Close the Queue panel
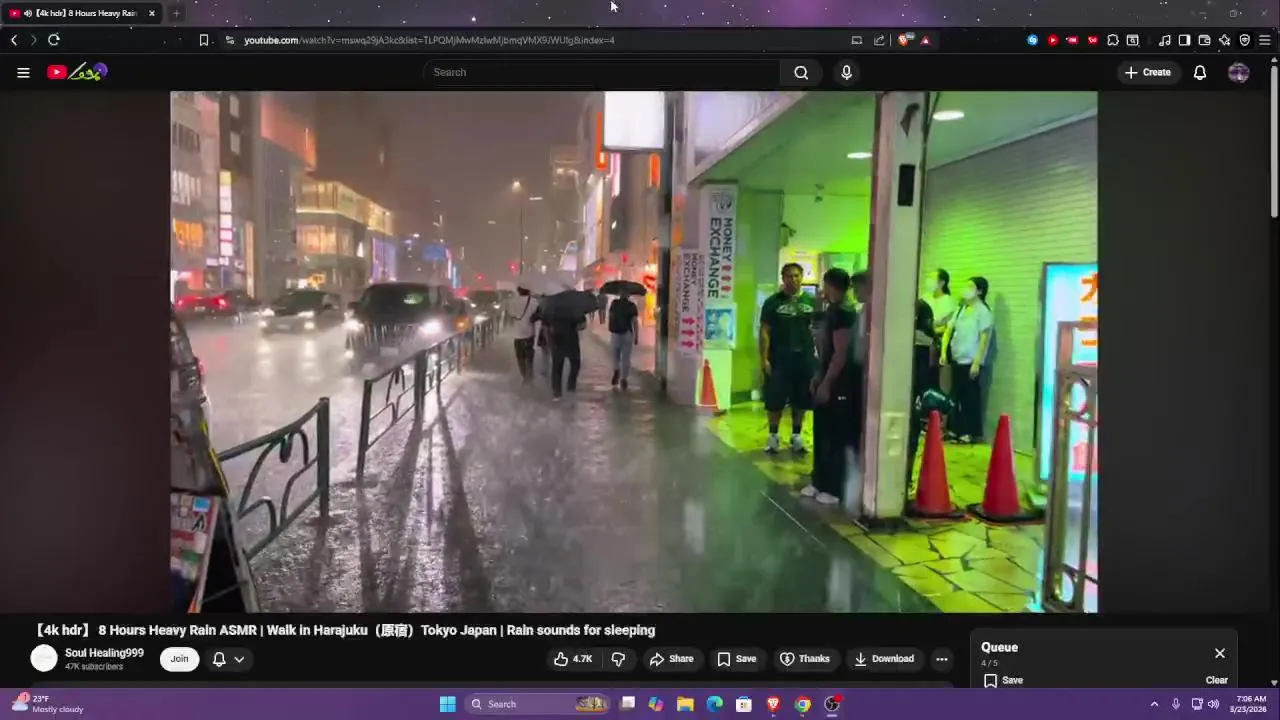This screenshot has height=720, width=1280. (1219, 653)
